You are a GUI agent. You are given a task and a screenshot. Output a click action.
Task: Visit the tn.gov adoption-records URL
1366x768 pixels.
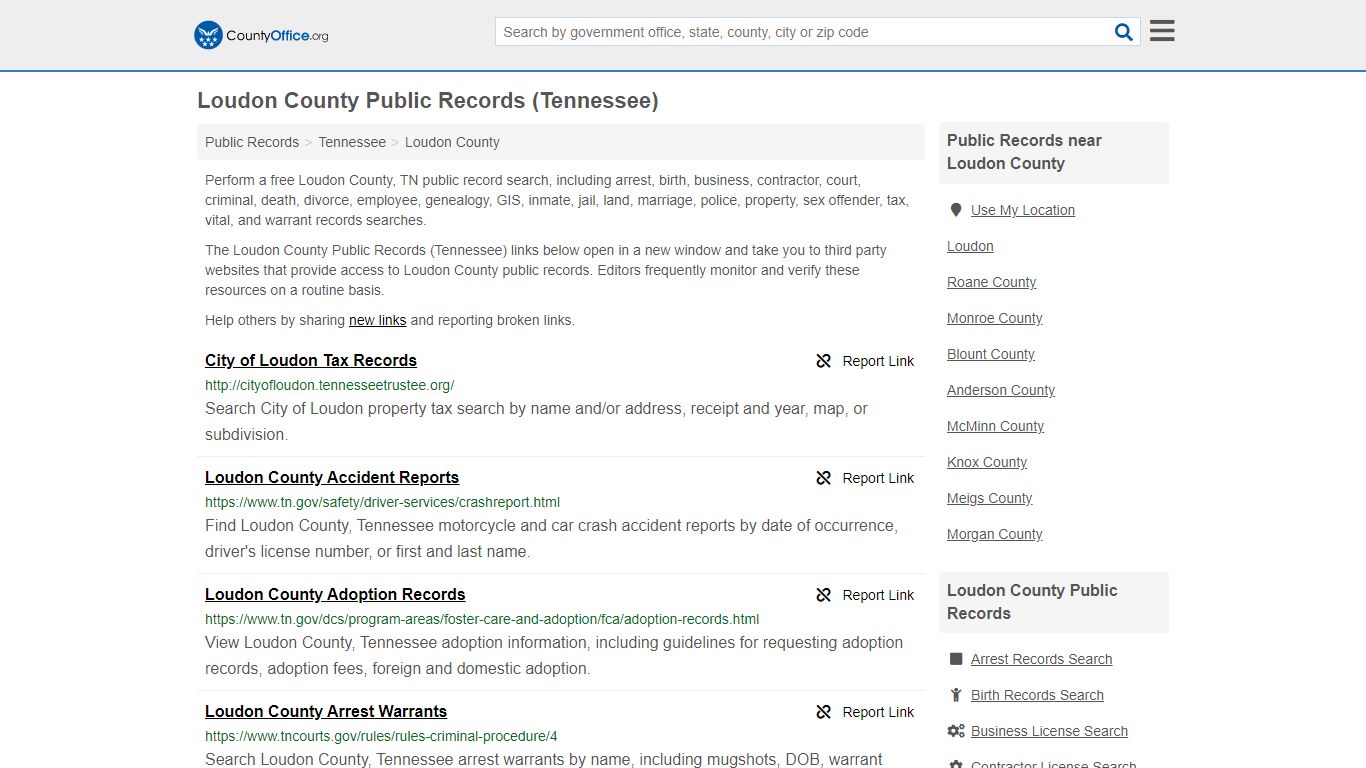coord(482,619)
